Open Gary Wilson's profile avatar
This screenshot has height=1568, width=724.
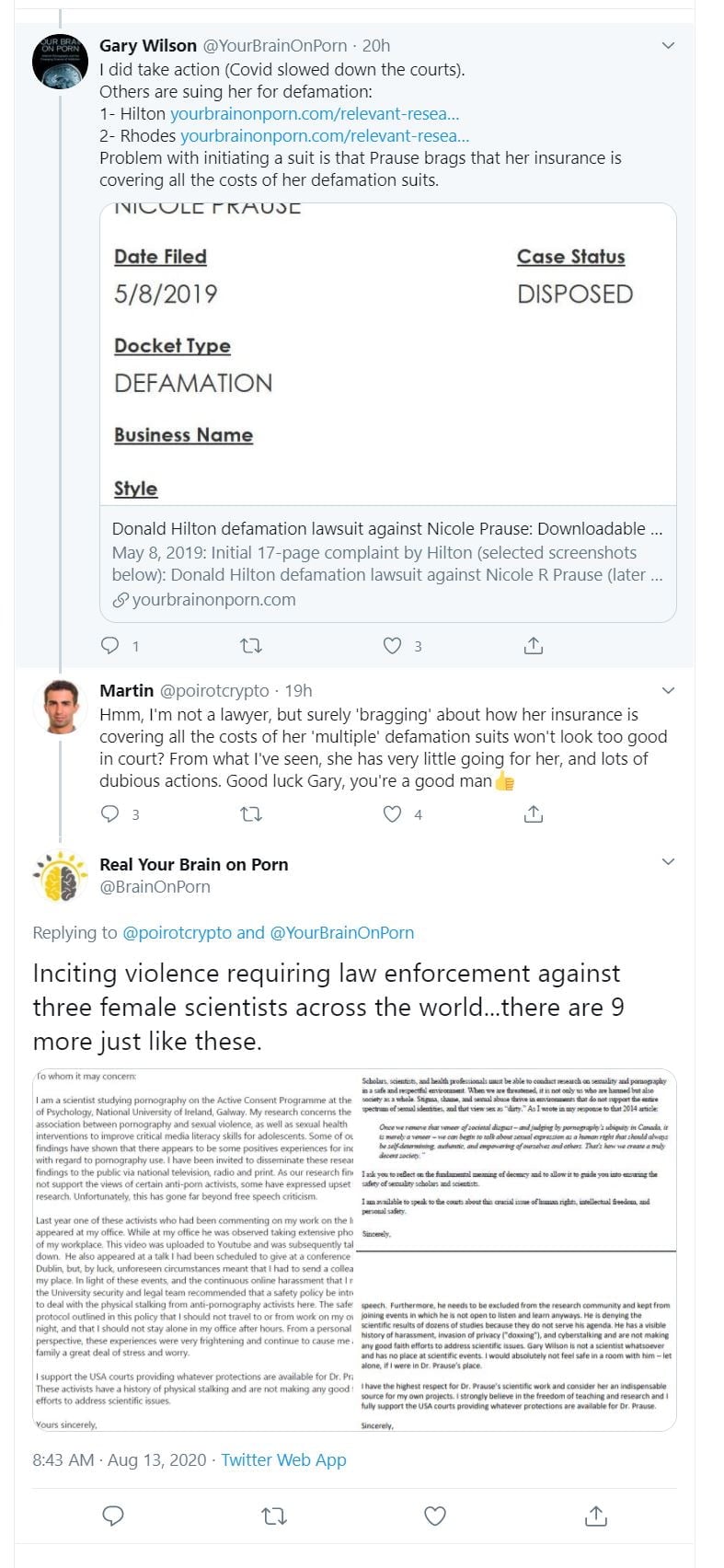tap(61, 61)
